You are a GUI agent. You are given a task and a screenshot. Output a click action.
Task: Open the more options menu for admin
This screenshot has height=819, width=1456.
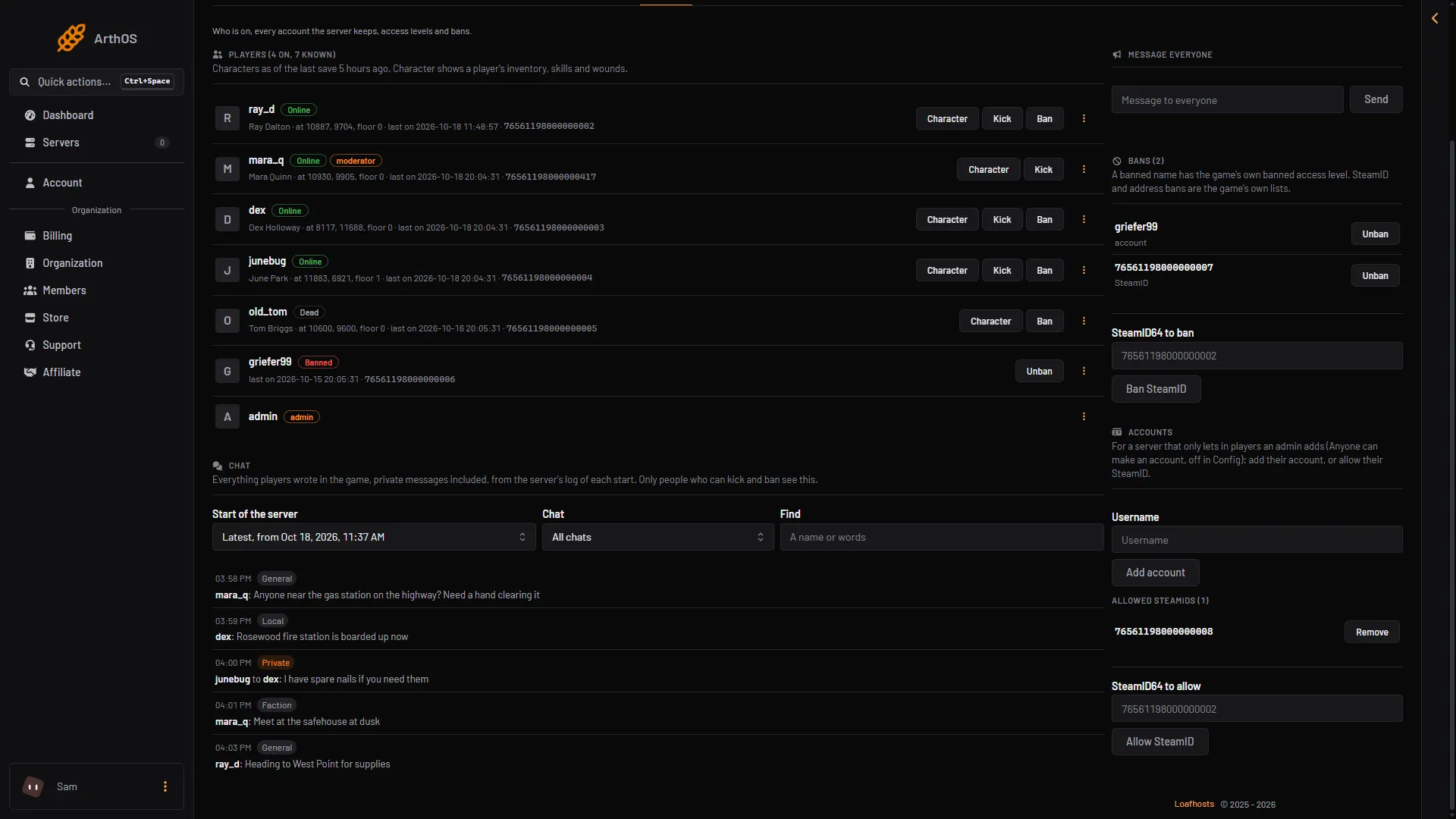click(x=1084, y=417)
